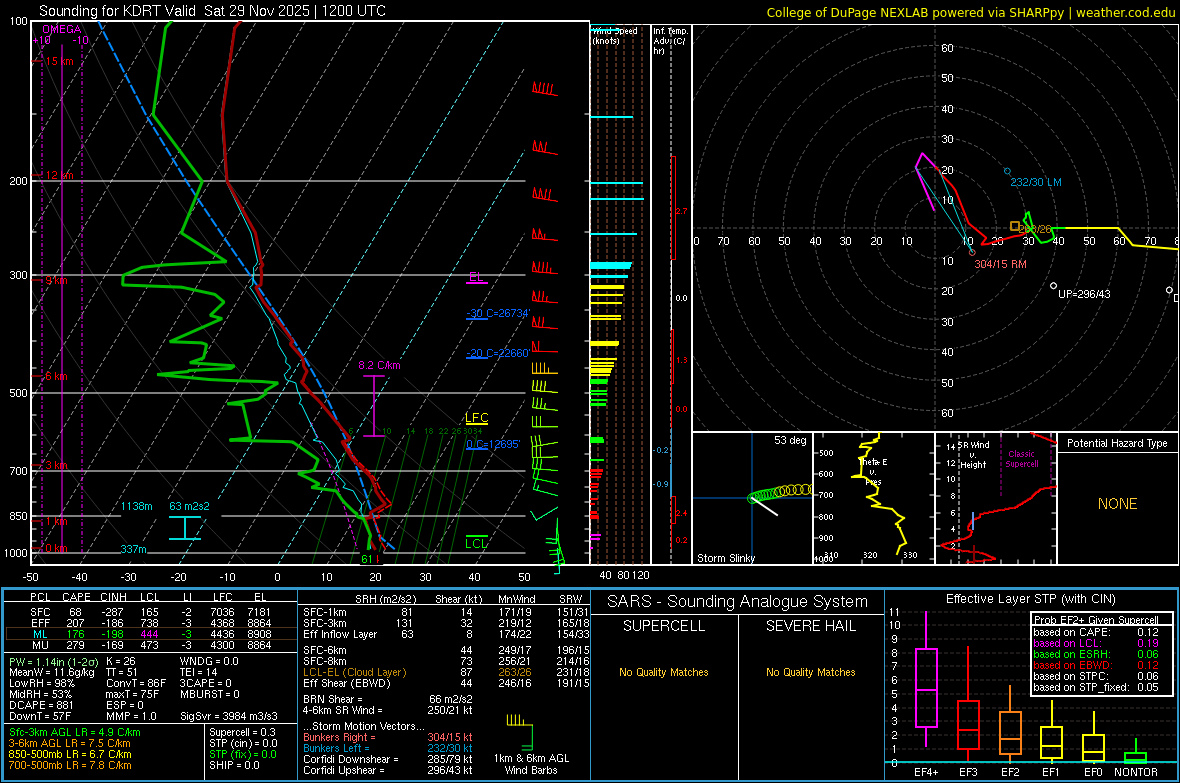Click the 'CINH' column header
The width and height of the screenshot is (1180, 783).
click(x=114, y=597)
